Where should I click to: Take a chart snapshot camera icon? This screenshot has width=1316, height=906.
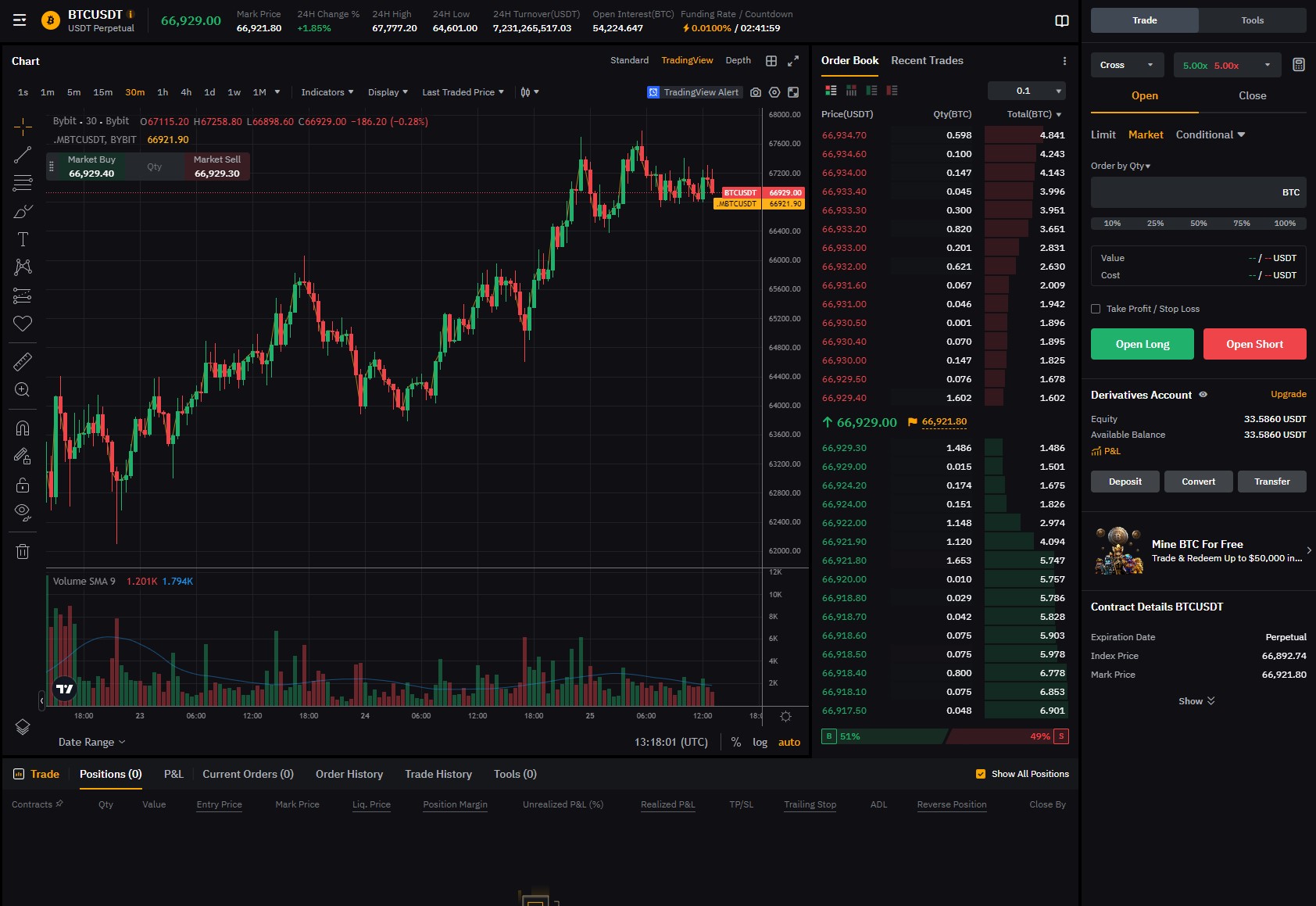(x=756, y=92)
